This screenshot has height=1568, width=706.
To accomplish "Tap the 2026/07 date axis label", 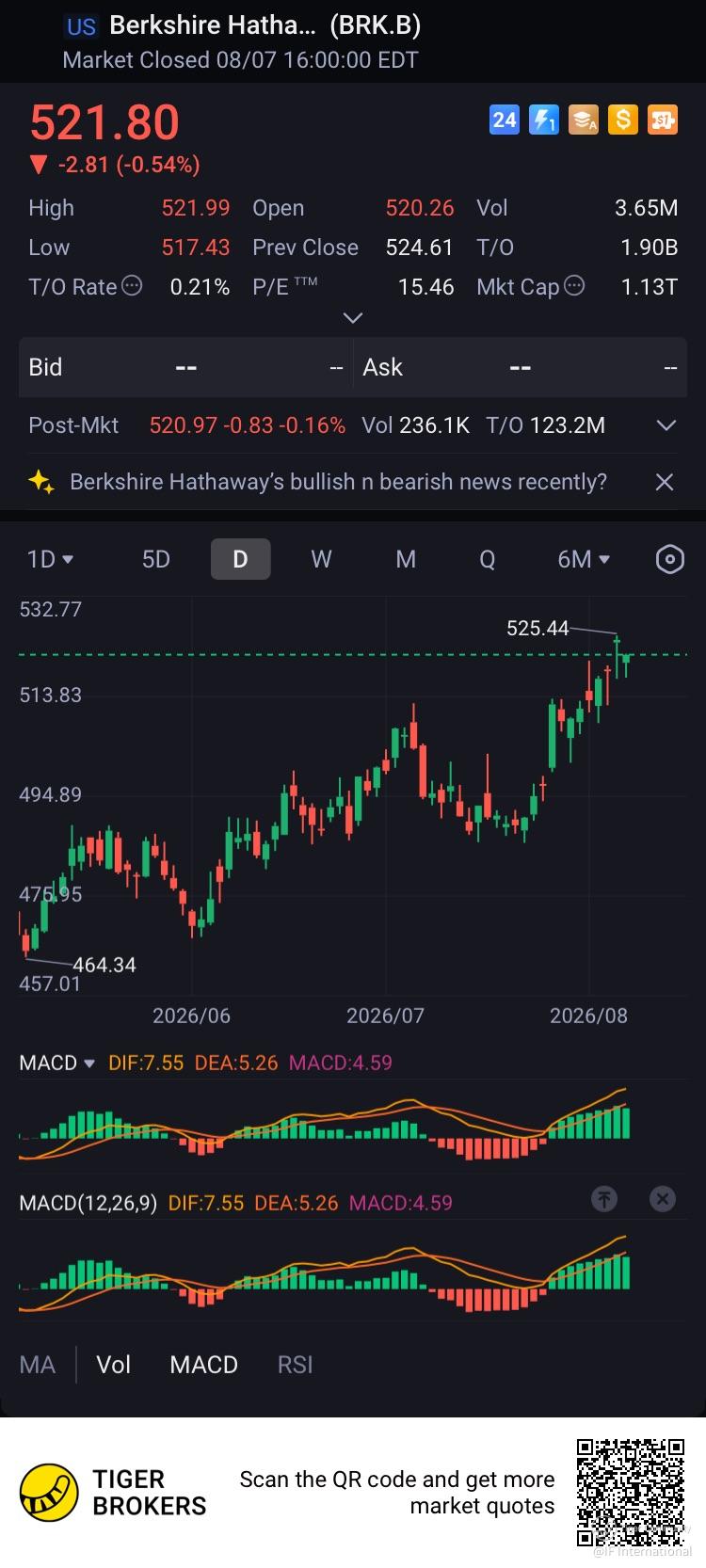I will 385,1016.
